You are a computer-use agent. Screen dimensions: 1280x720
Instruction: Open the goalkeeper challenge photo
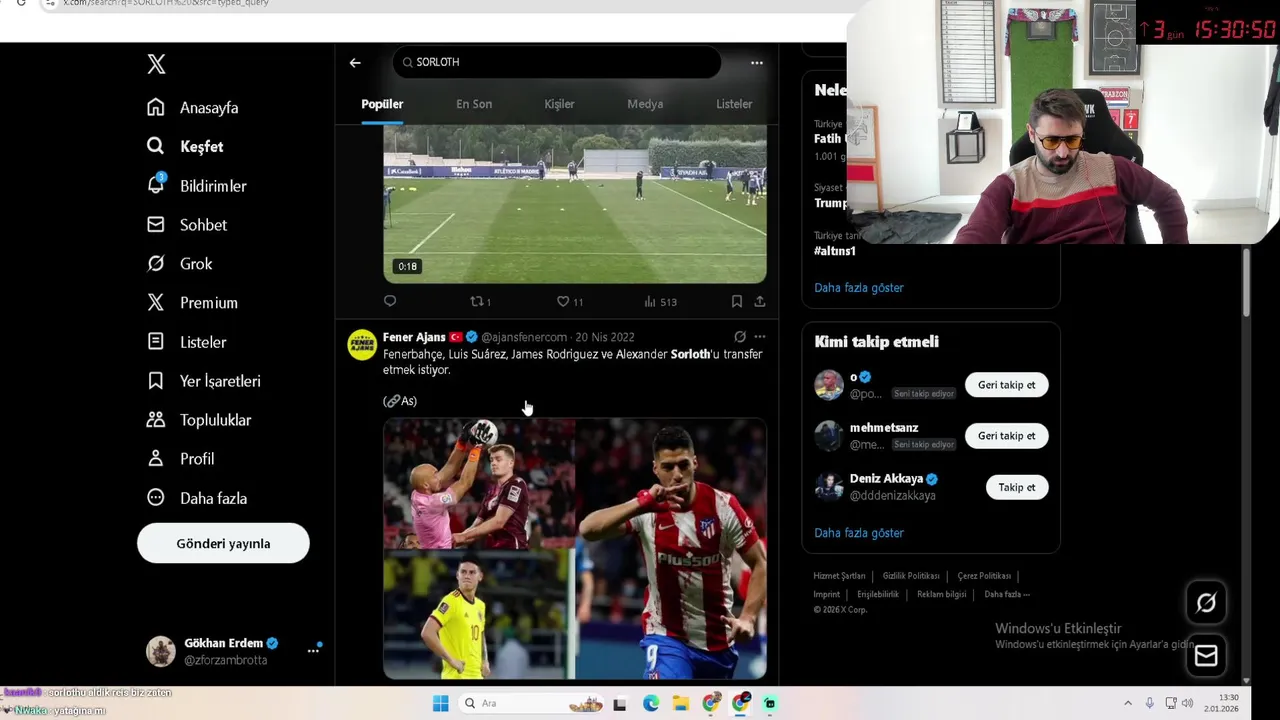click(479, 484)
